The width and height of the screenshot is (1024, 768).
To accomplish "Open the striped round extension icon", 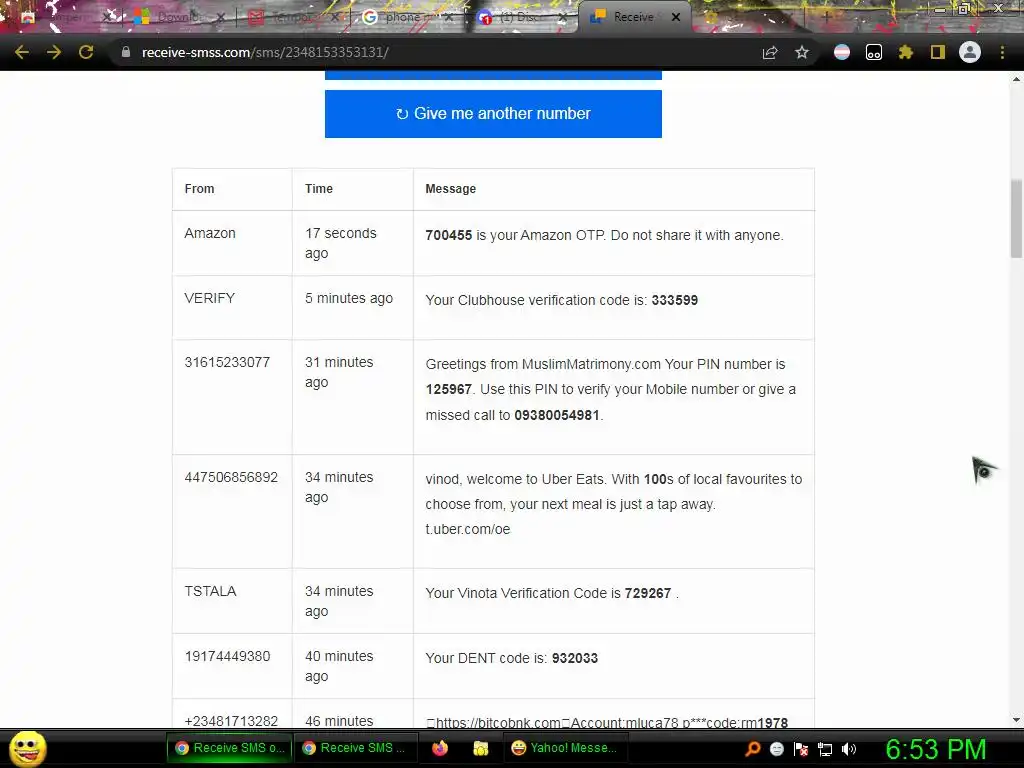I will point(842,52).
